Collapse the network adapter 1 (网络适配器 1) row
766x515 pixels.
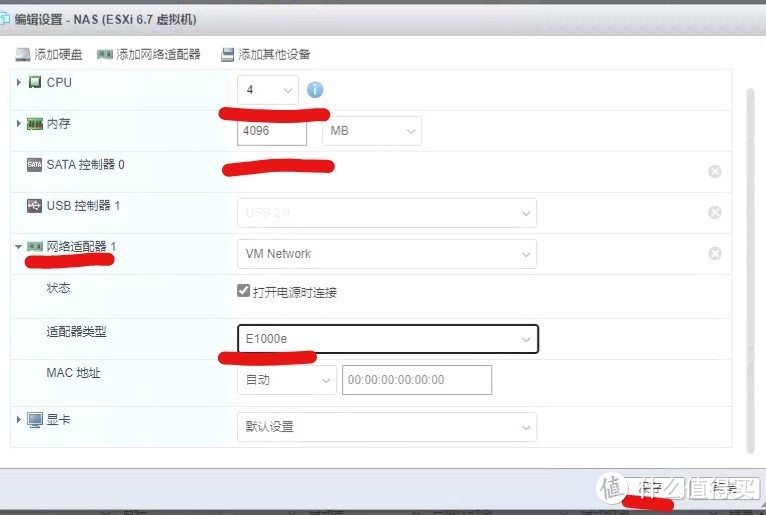click(19, 247)
